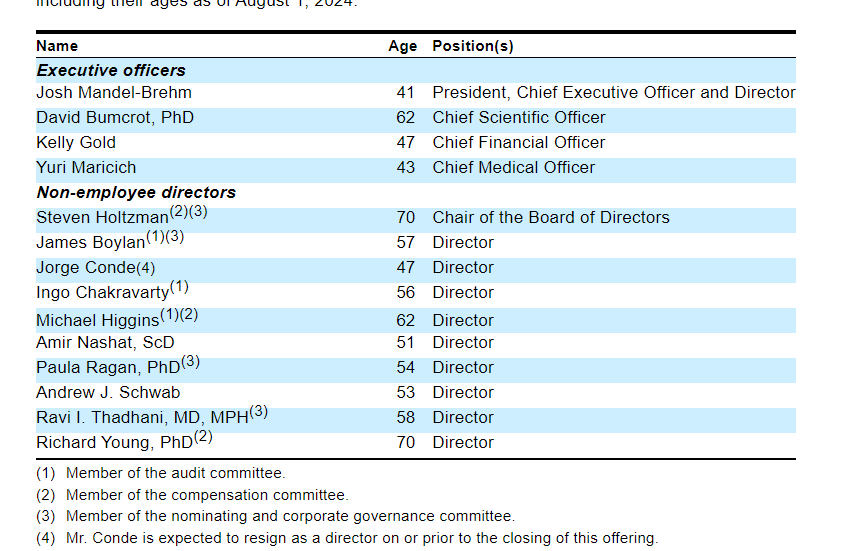Click the name Josh Mandel-Brehm
This screenshot has height=551, width=854.
click(x=114, y=93)
